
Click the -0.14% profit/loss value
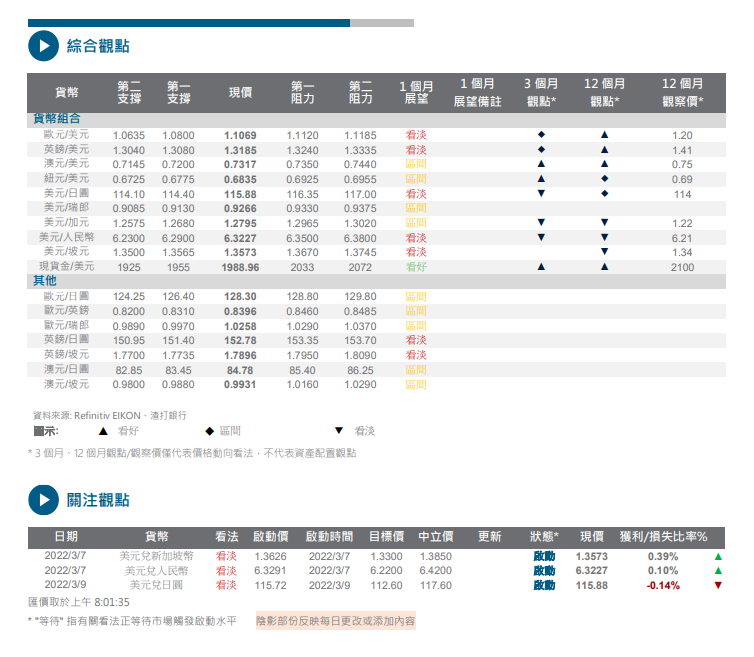pyautogui.click(x=663, y=586)
